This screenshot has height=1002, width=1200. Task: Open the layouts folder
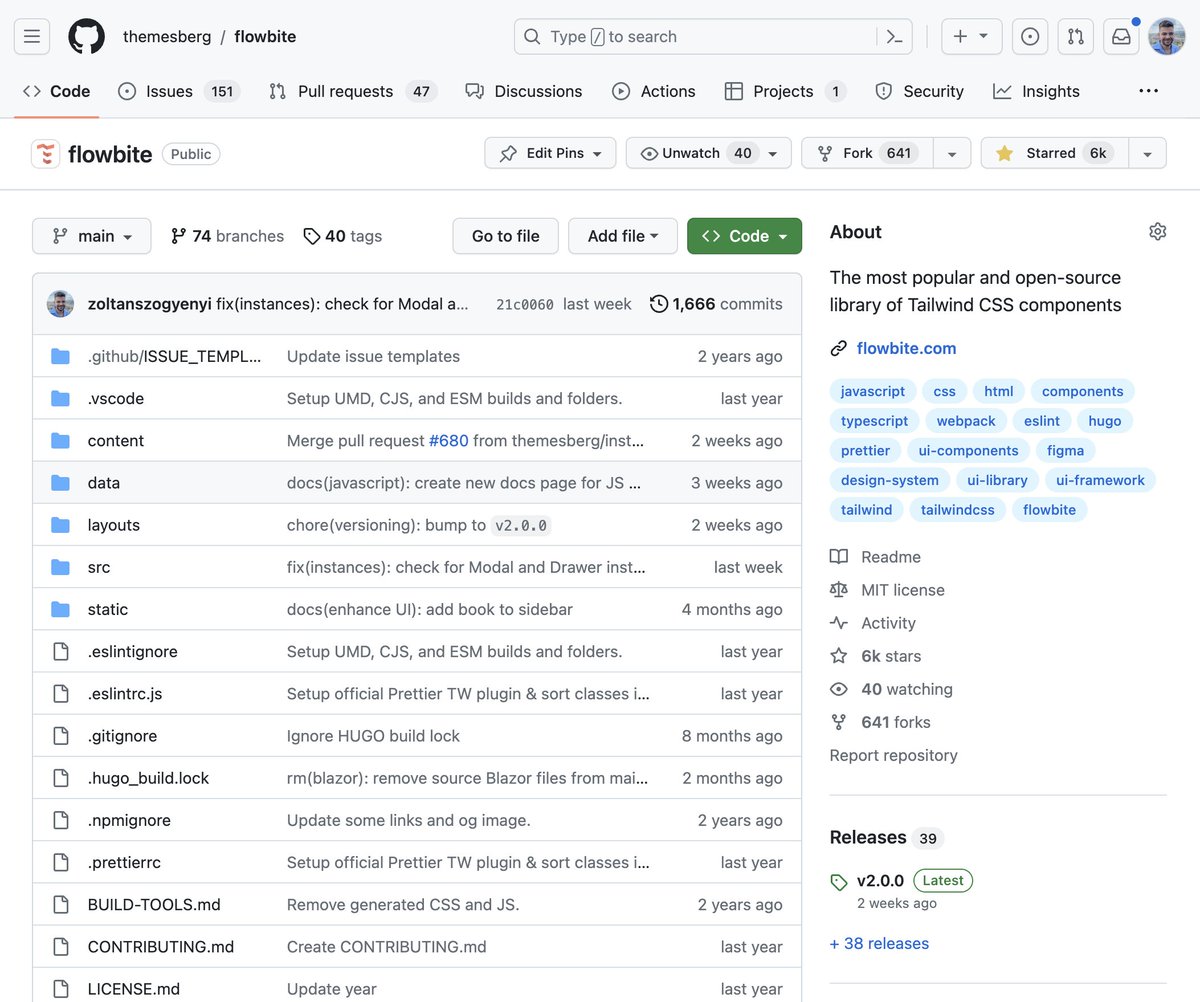114,525
